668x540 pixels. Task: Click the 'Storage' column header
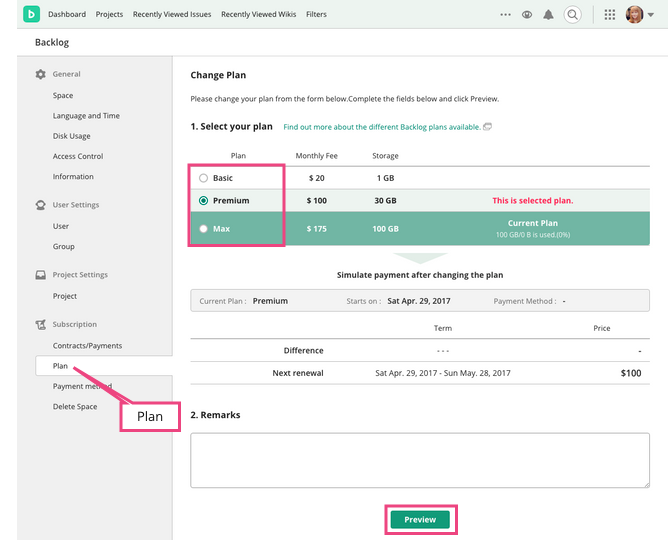pos(385,156)
